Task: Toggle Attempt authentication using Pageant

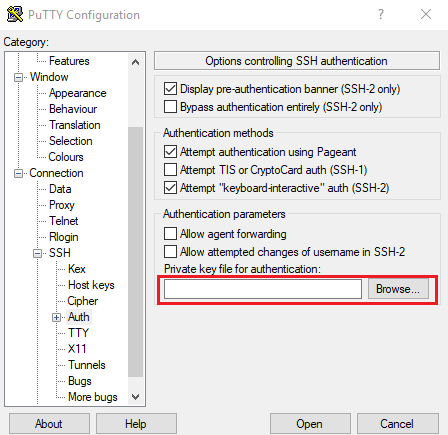Action: pyautogui.click(x=170, y=152)
